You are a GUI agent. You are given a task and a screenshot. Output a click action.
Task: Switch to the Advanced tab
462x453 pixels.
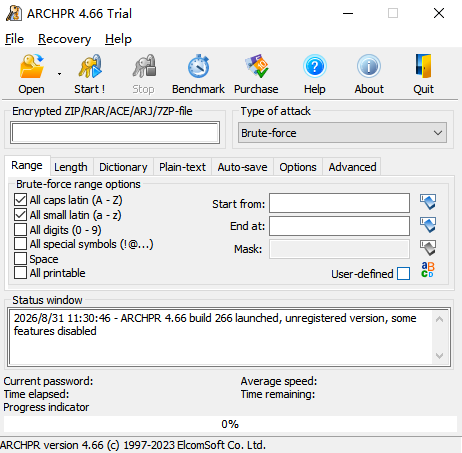coord(352,167)
